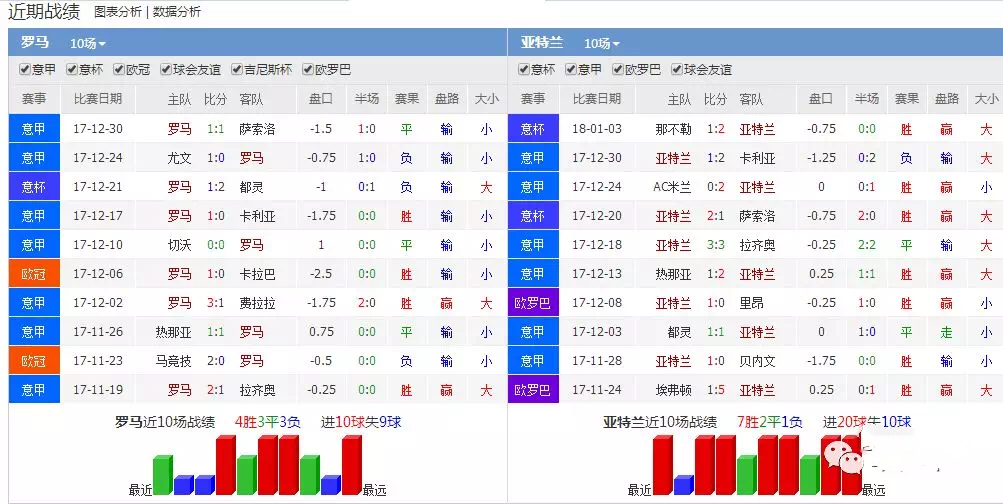The image size is (1003, 504).
Task: Click the 意杯 badge on Atalanta's 17-12-20 row
Action: point(533,215)
